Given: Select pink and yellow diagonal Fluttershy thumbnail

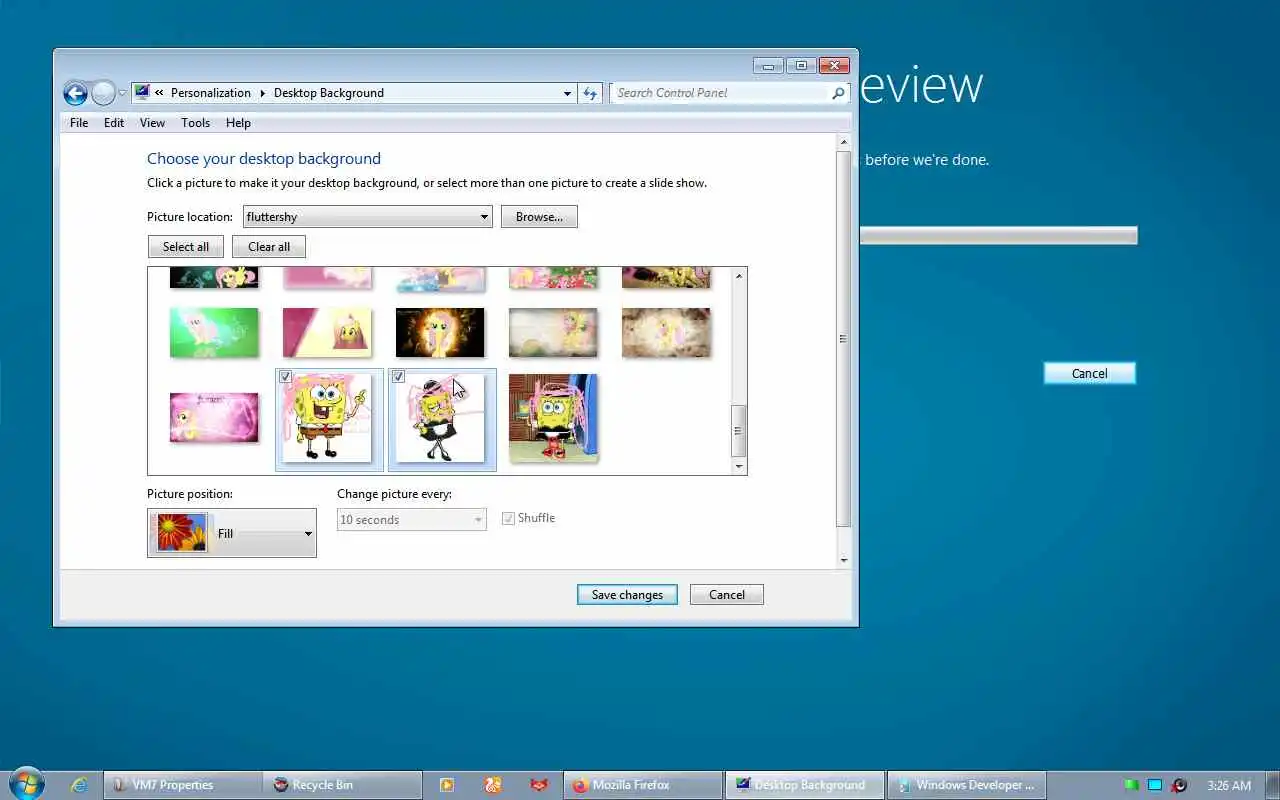Looking at the screenshot, I should (x=327, y=332).
